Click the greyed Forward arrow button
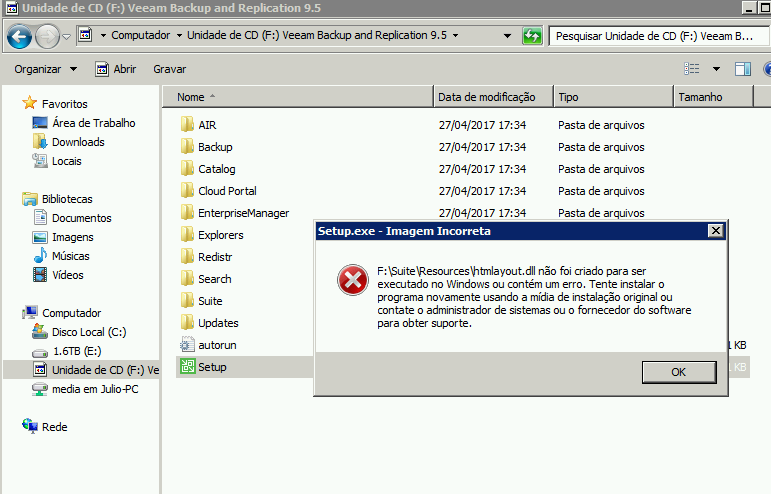The image size is (771, 494). point(47,36)
